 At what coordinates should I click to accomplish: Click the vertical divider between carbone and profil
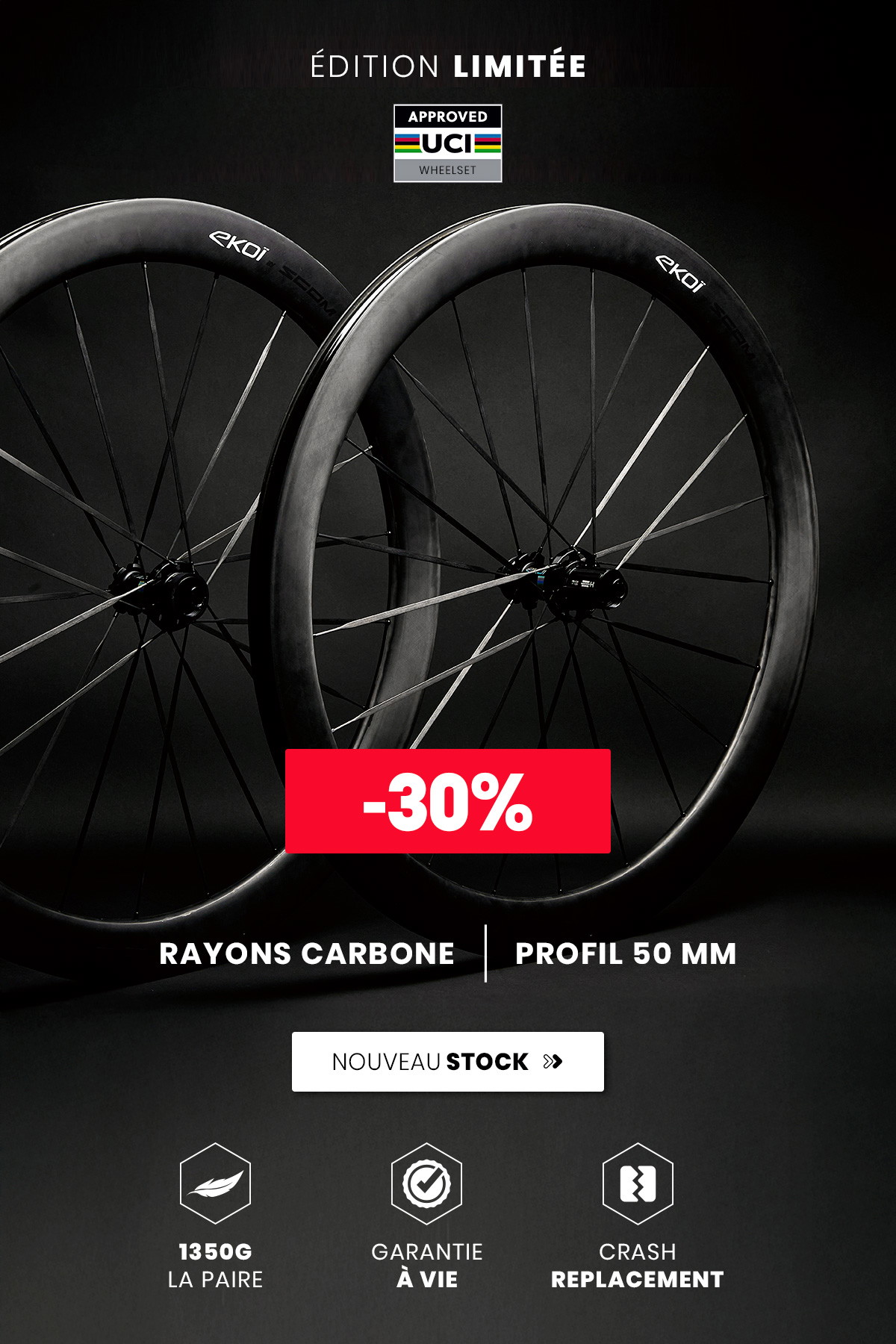[x=486, y=953]
